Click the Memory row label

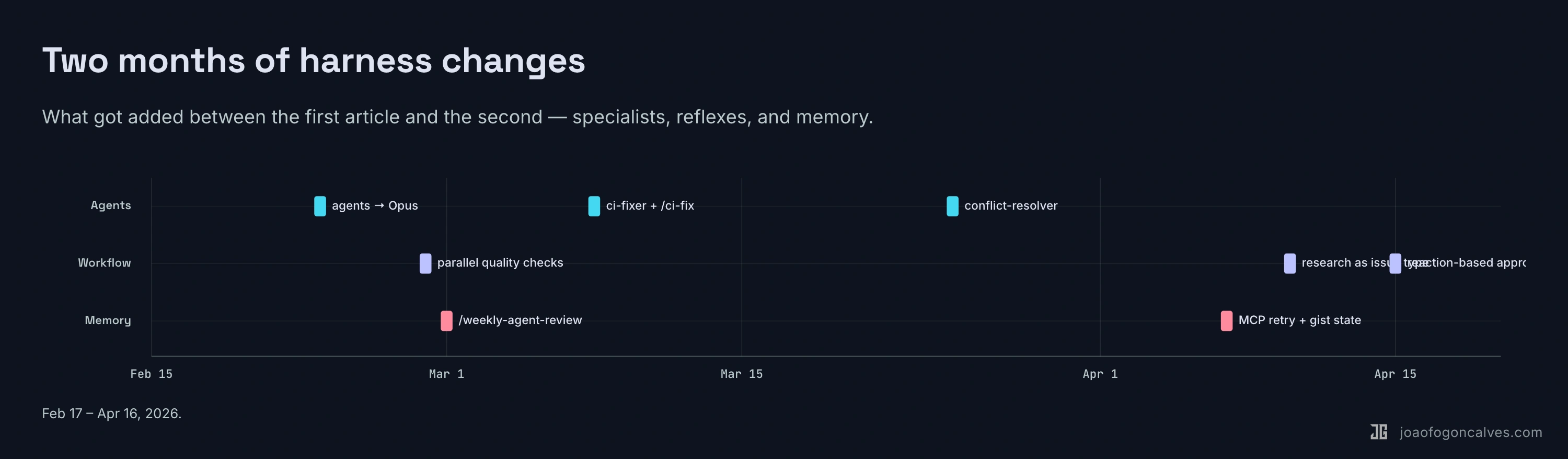pos(108,320)
